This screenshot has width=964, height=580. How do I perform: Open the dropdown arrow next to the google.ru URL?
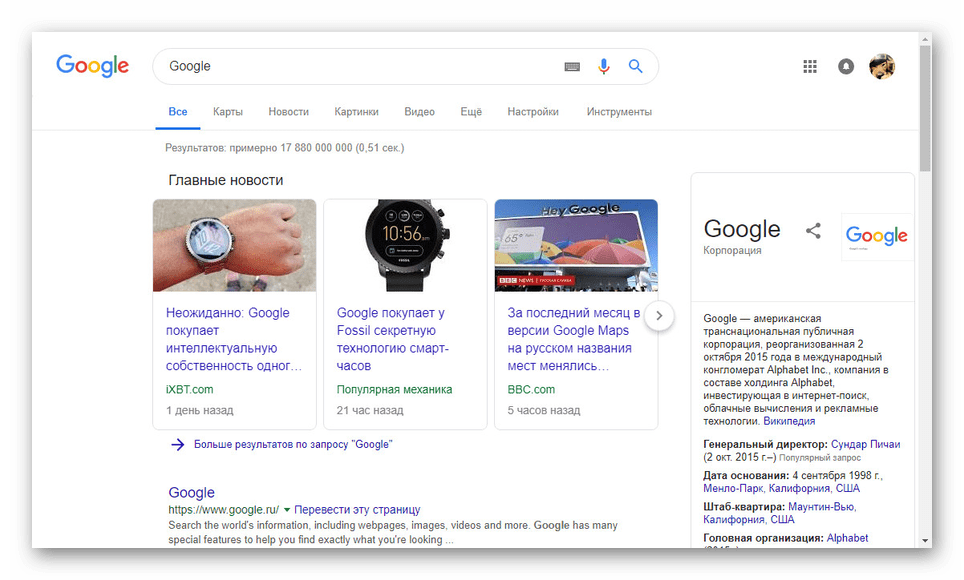click(x=286, y=510)
